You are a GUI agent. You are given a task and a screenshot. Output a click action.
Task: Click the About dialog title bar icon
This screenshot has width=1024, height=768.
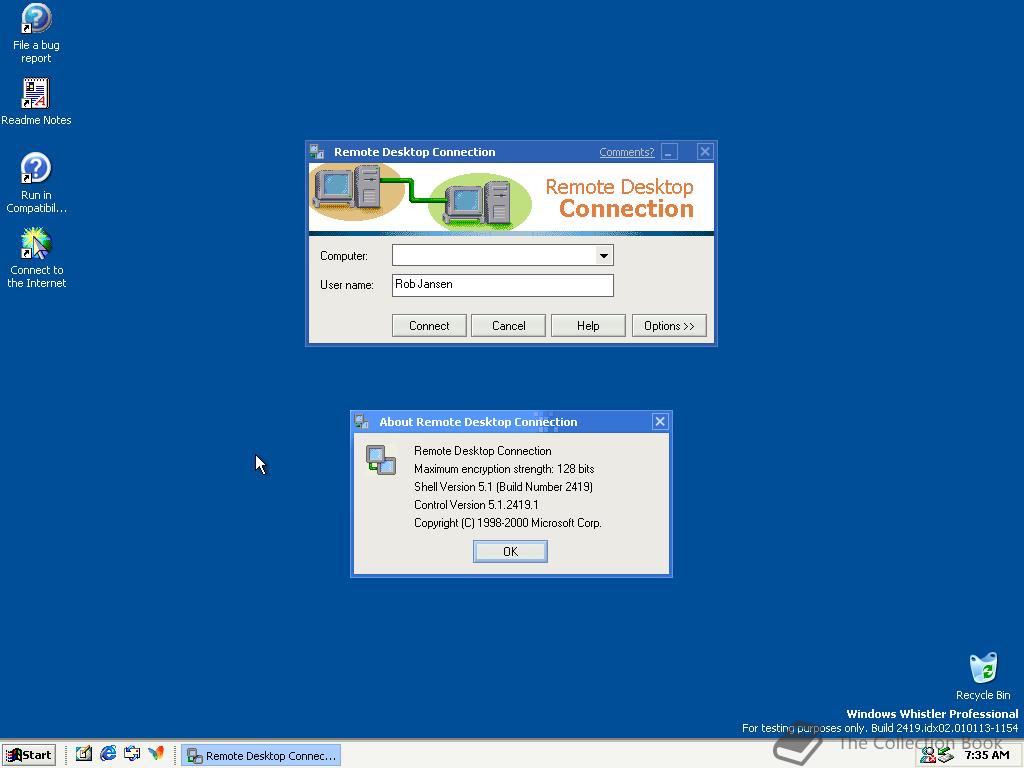(362, 421)
